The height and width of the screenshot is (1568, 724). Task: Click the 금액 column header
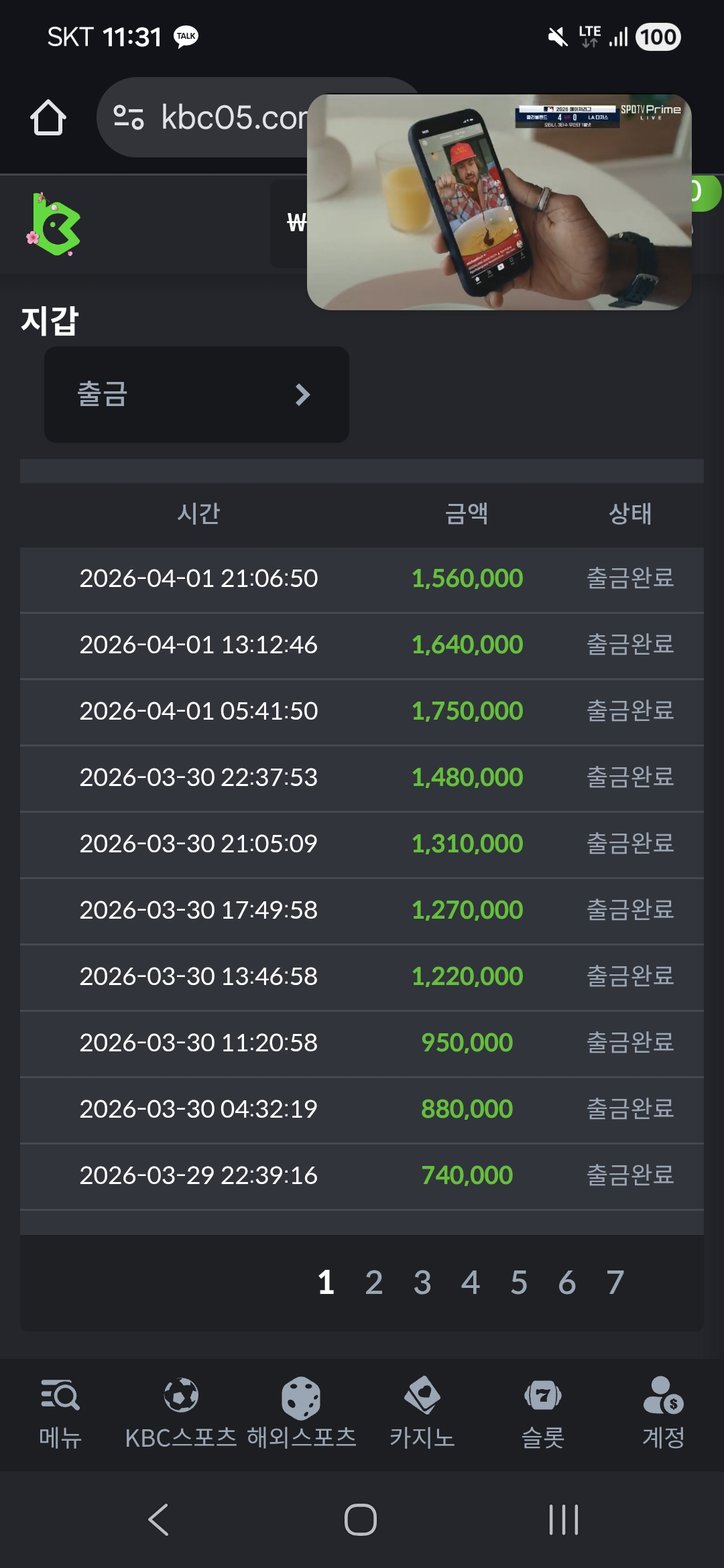467,514
